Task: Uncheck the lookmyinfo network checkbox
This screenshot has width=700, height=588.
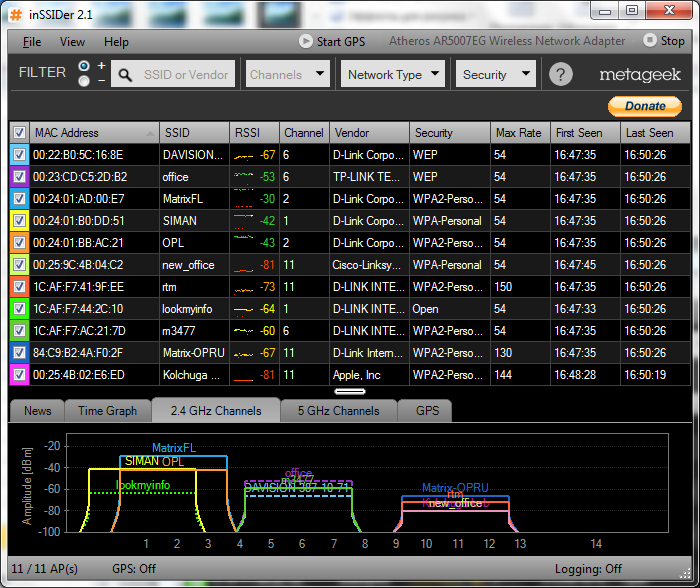Action: pyautogui.click(x=19, y=309)
